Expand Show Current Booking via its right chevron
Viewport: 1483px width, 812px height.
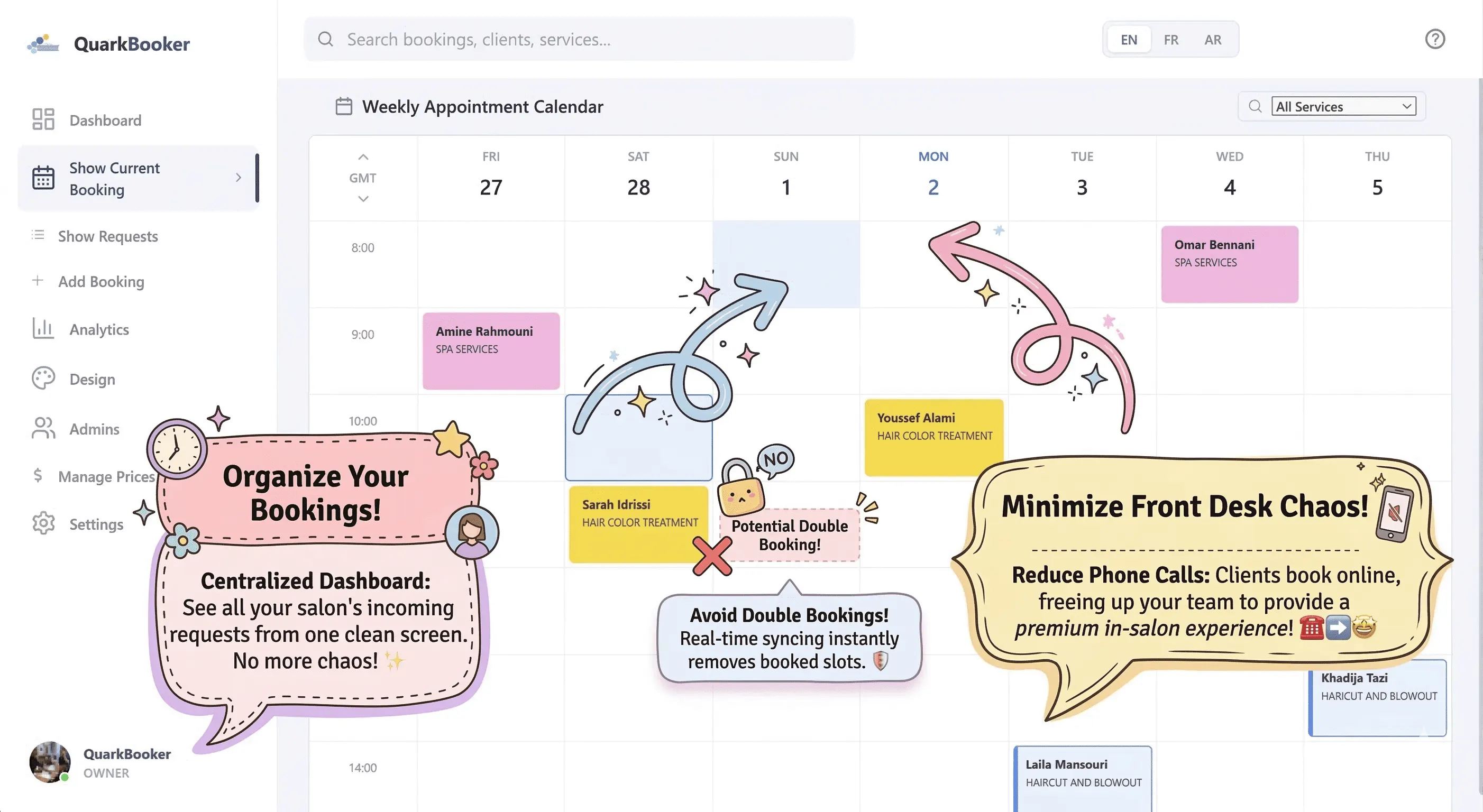[x=240, y=178]
